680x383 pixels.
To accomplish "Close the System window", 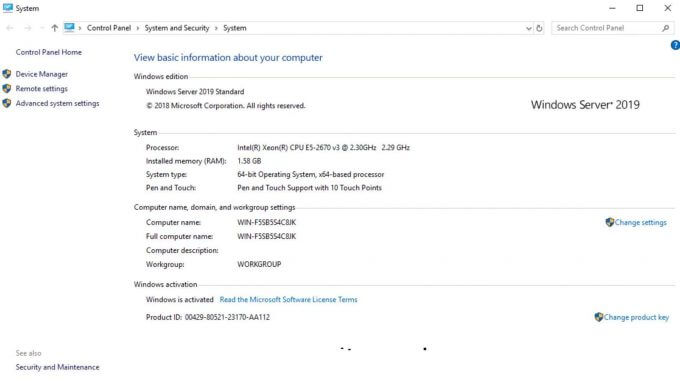I will point(667,8).
